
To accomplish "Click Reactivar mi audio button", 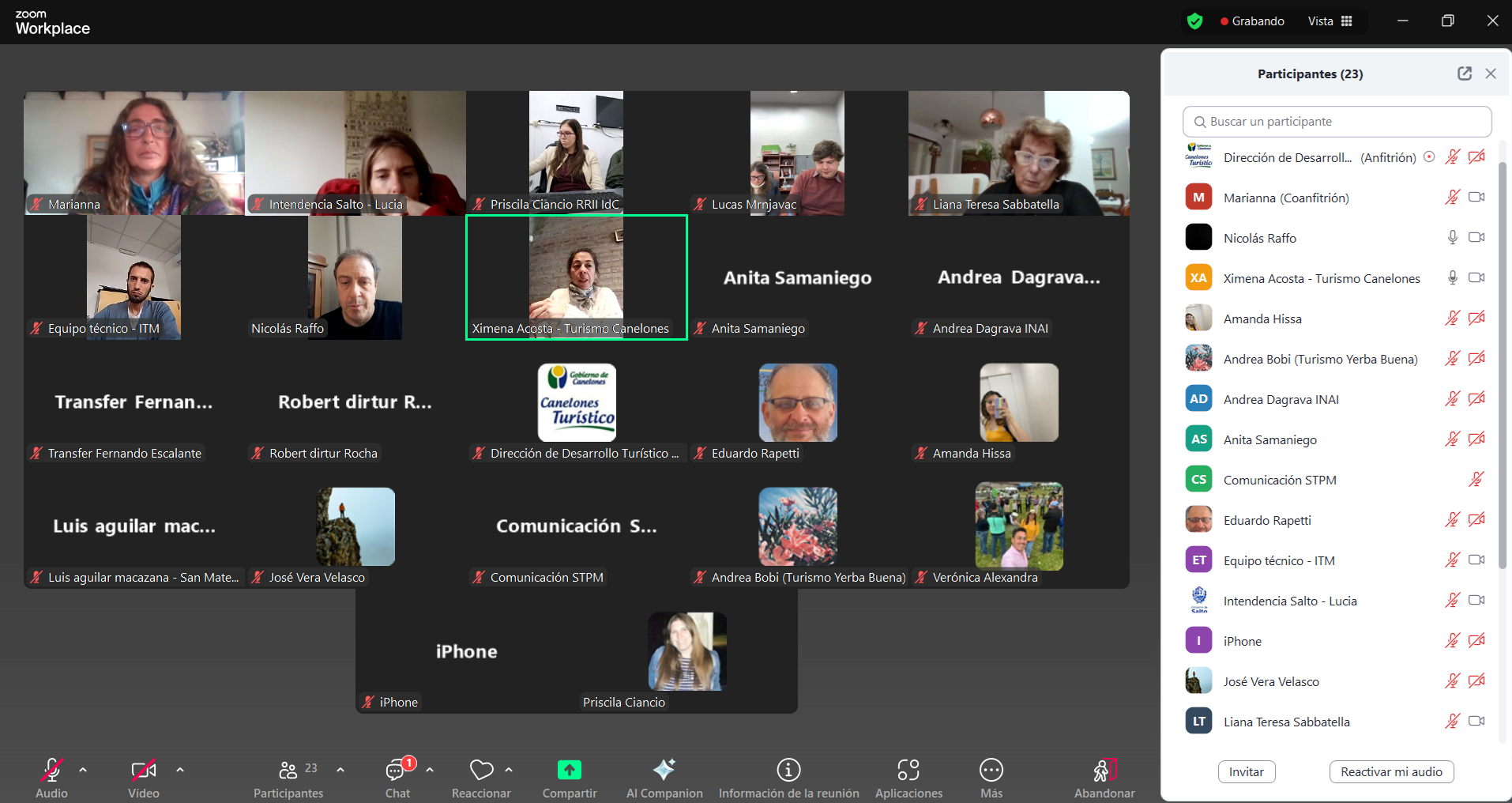I will click(1391, 771).
